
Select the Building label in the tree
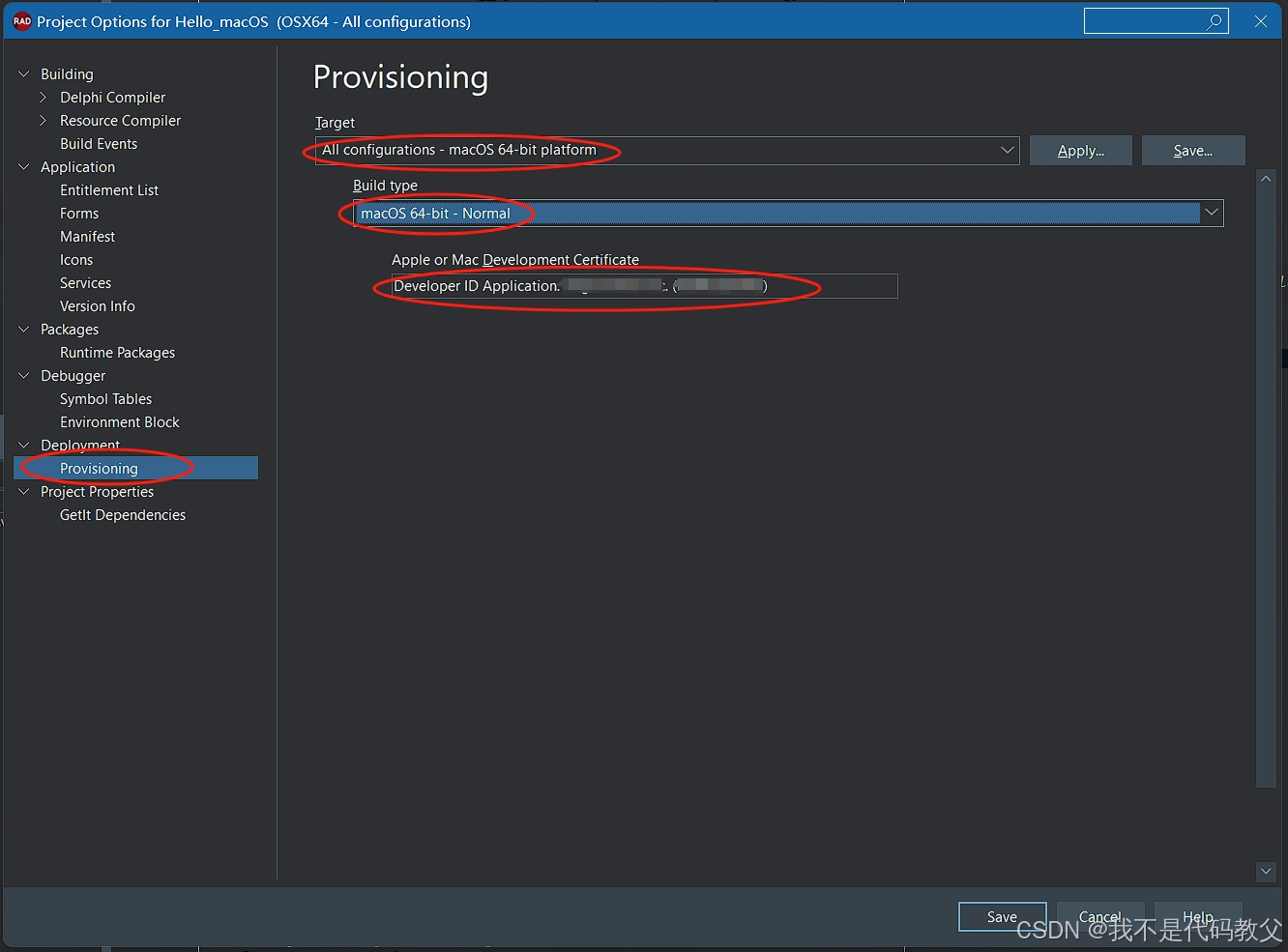pyautogui.click(x=67, y=73)
